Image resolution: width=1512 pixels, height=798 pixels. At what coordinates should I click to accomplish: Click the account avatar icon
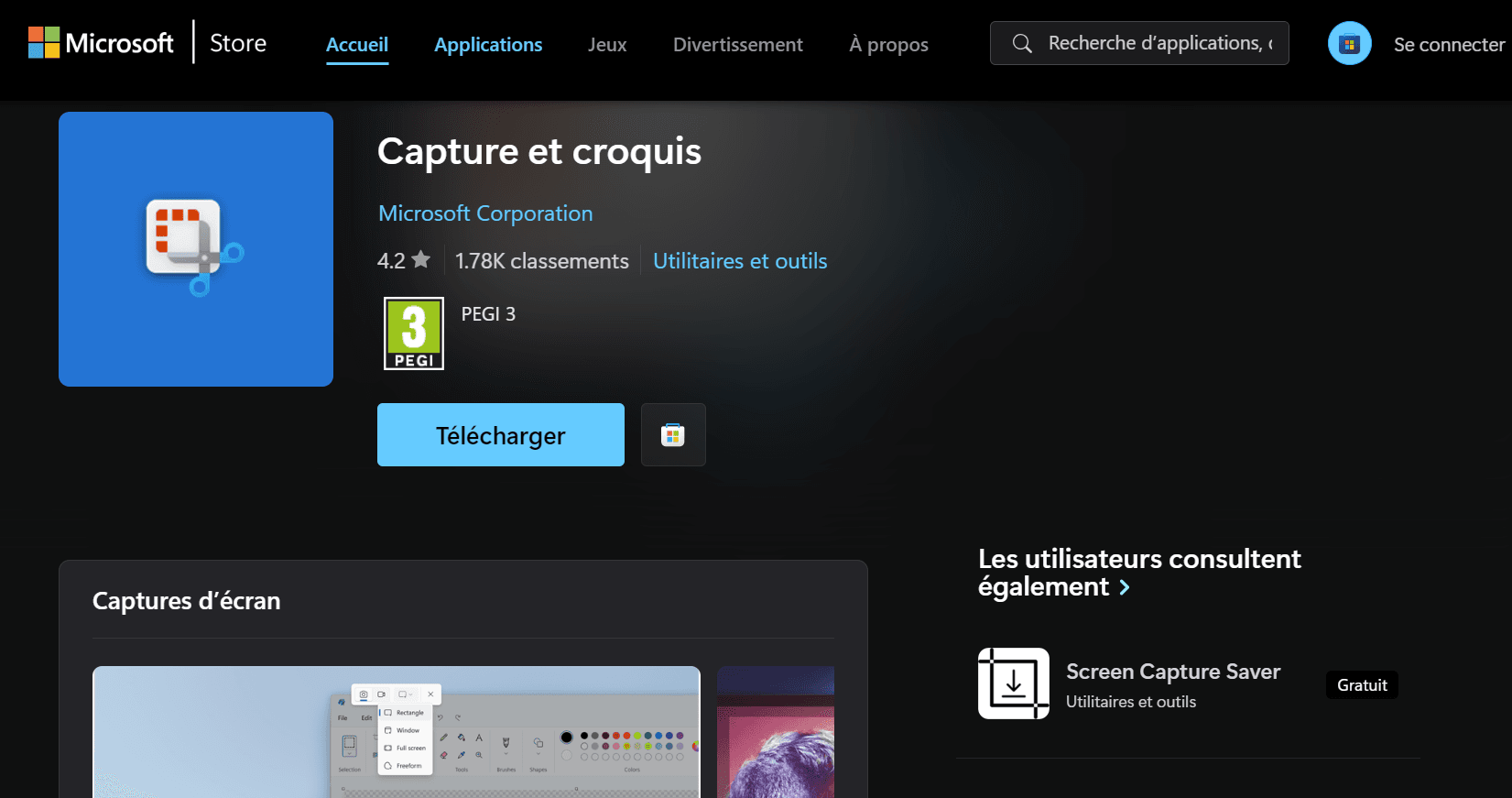click(x=1350, y=43)
